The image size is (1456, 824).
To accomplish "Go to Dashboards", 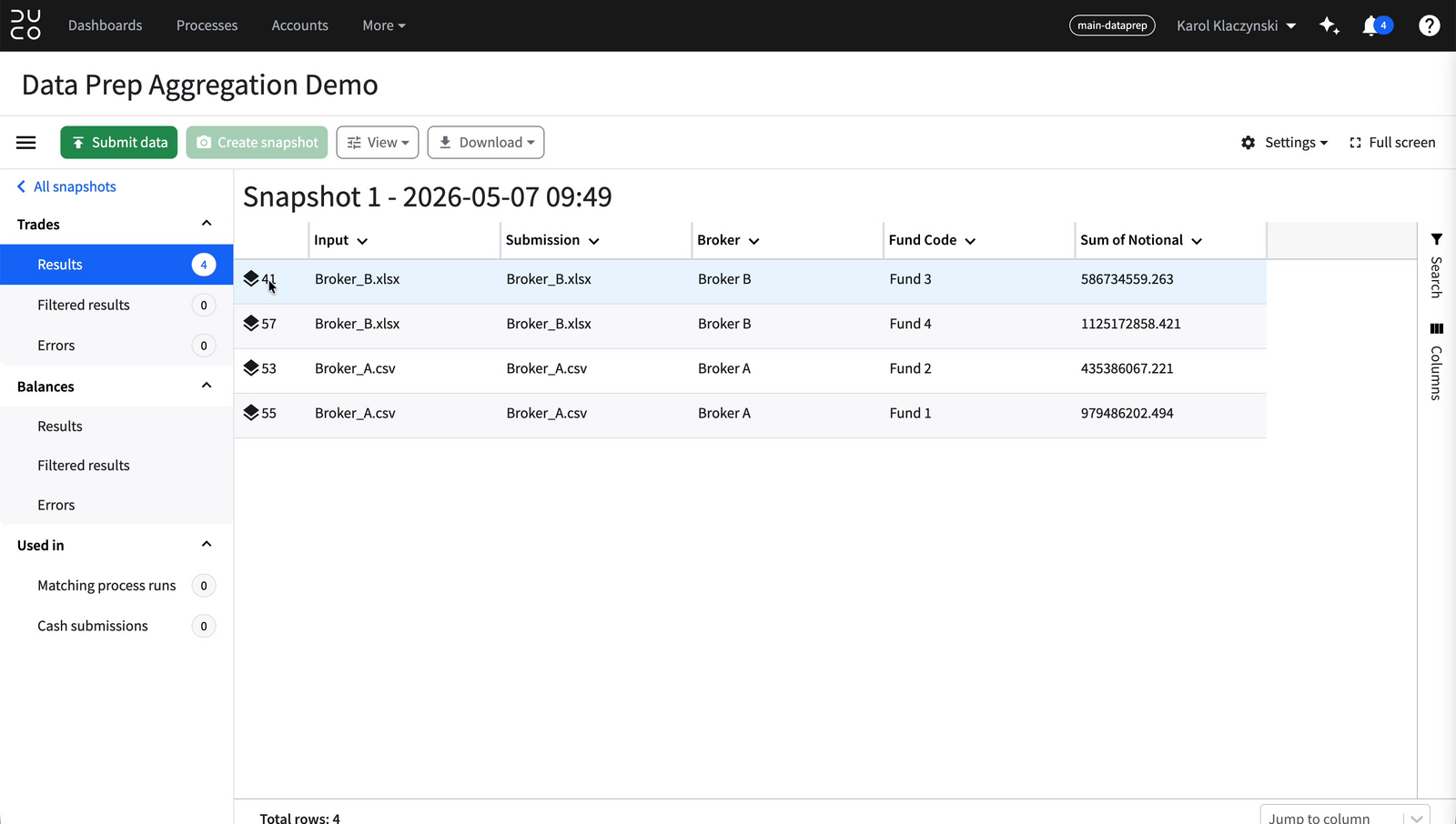I will (x=106, y=25).
